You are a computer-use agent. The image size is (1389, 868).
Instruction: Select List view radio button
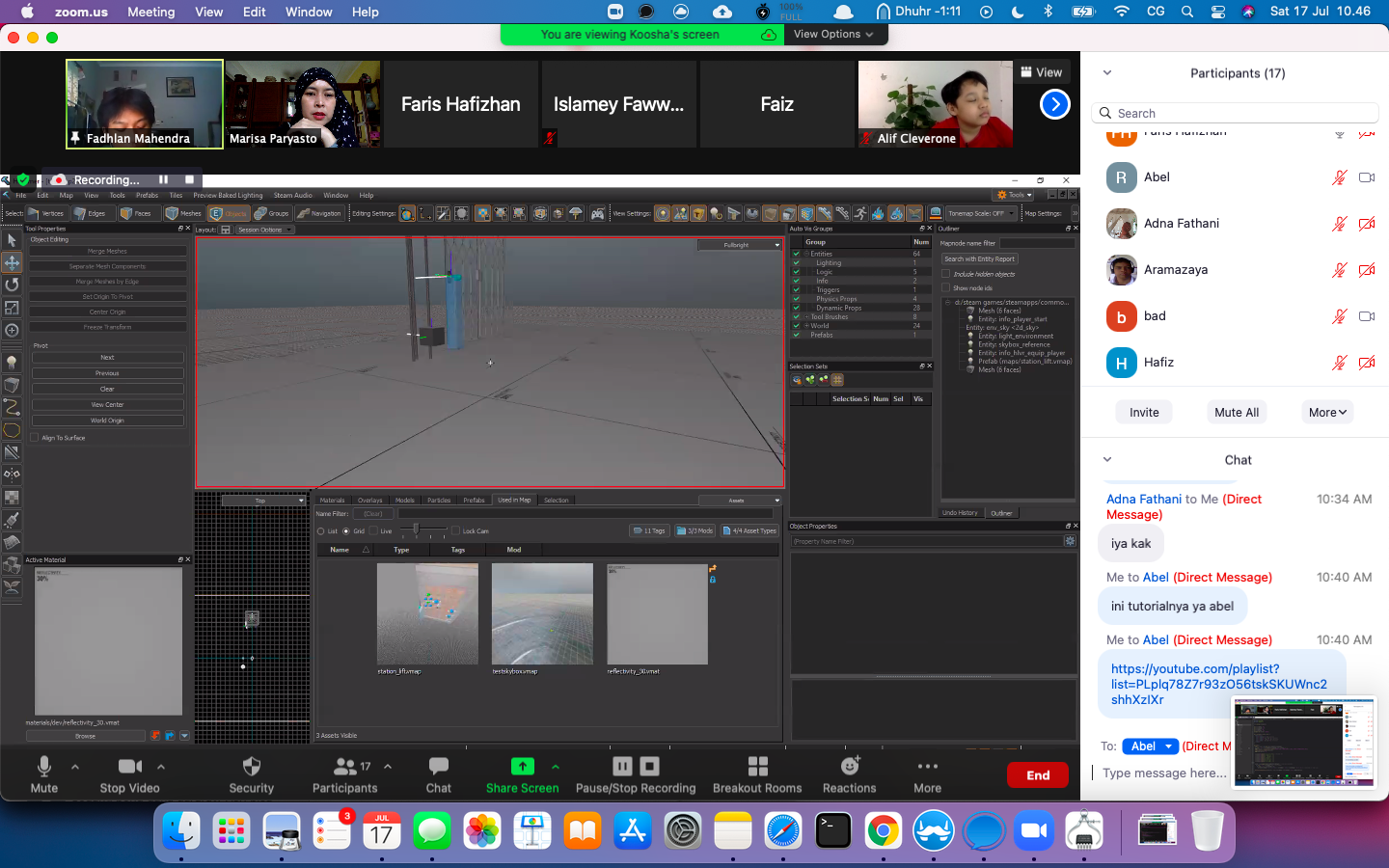pos(321,531)
